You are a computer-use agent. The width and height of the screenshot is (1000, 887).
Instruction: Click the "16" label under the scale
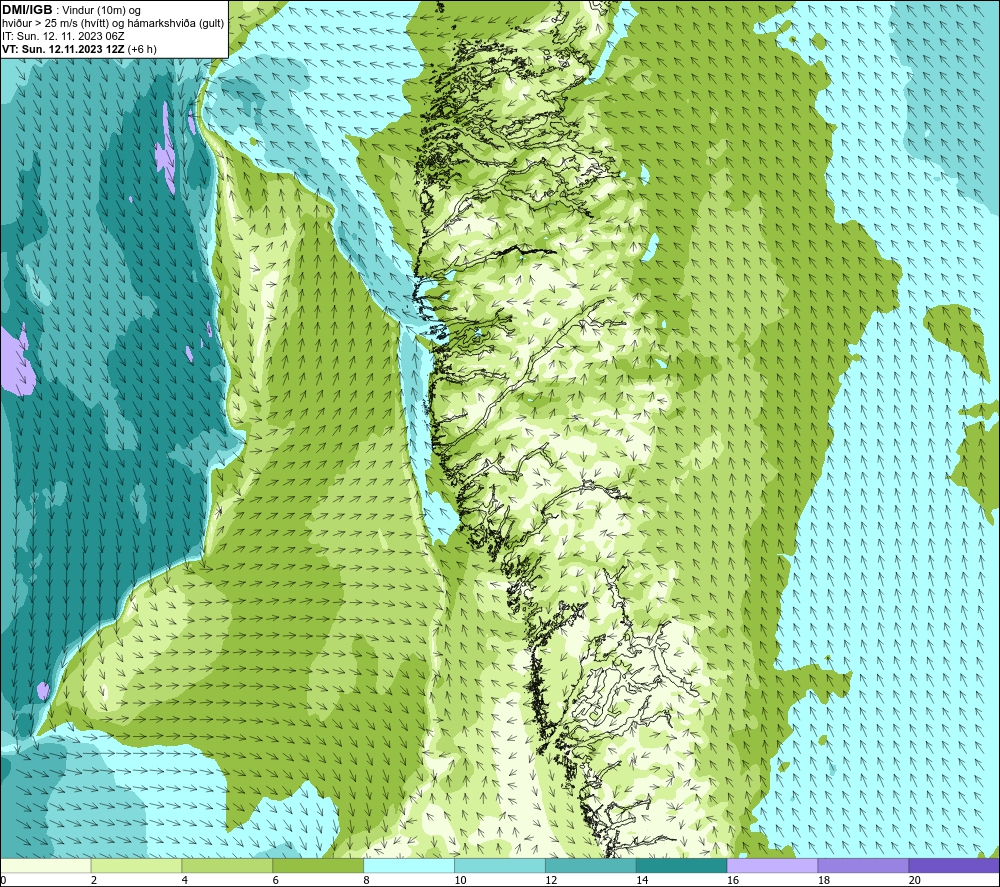click(x=733, y=881)
